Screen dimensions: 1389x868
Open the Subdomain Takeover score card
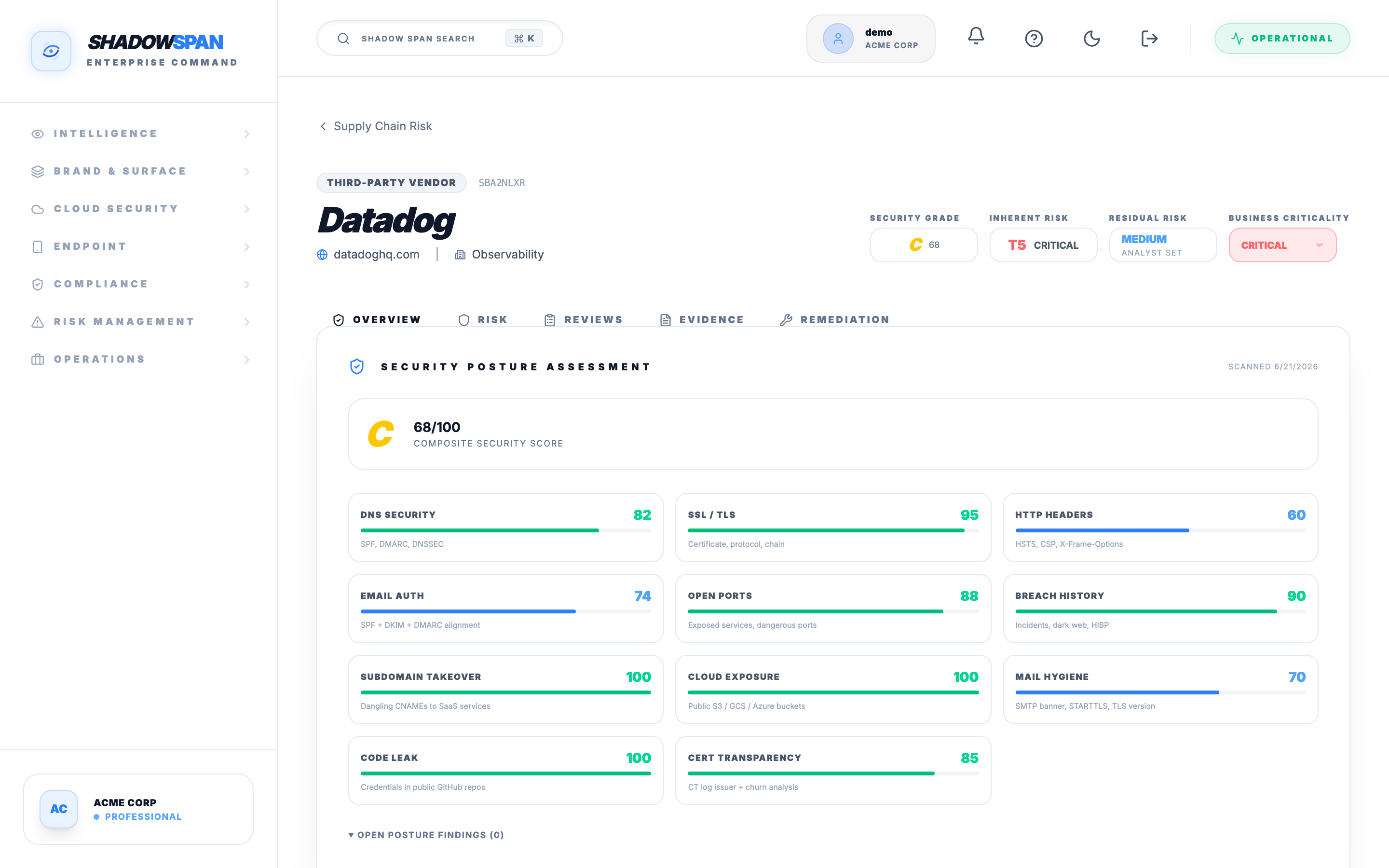(x=505, y=690)
